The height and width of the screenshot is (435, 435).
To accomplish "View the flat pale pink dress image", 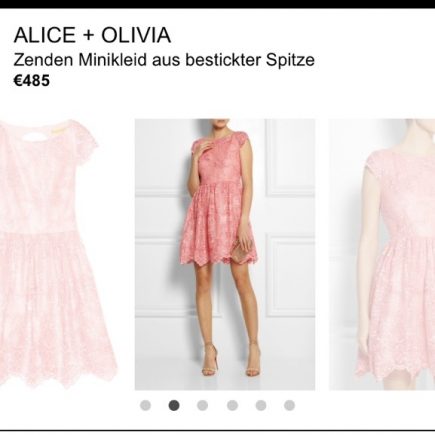I will click(x=56, y=254).
